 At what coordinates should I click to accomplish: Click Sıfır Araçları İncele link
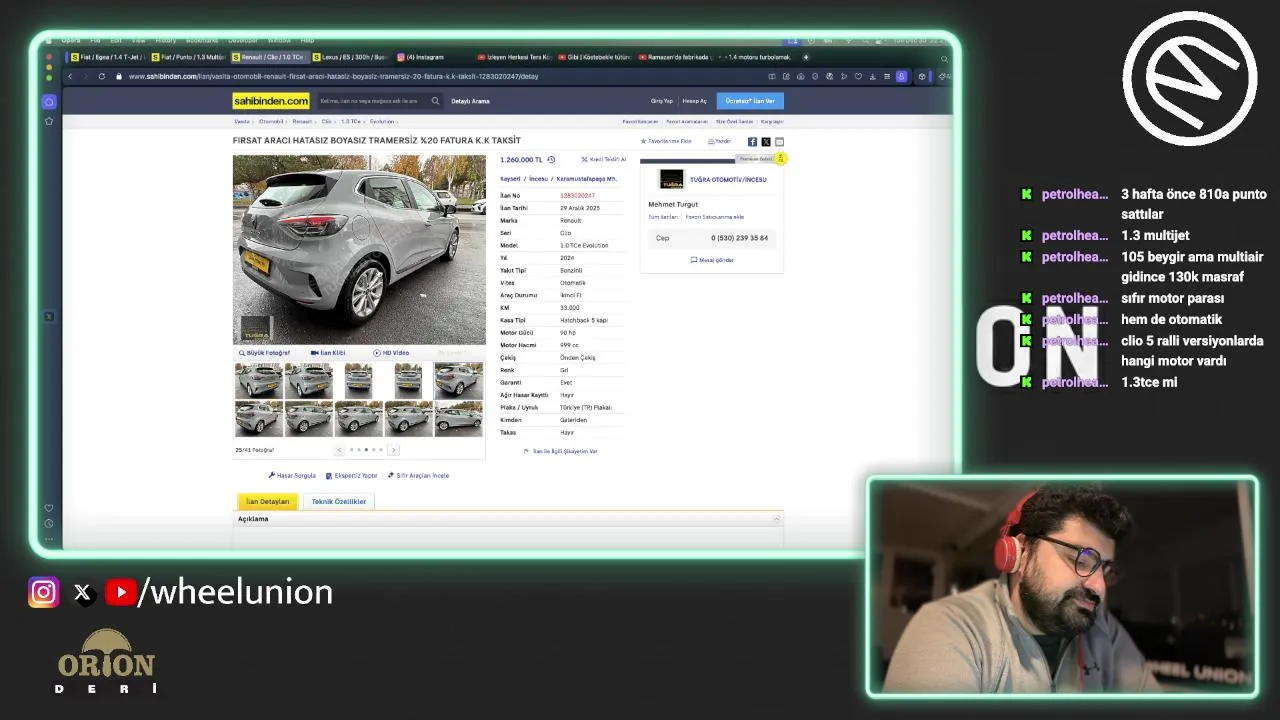419,476
